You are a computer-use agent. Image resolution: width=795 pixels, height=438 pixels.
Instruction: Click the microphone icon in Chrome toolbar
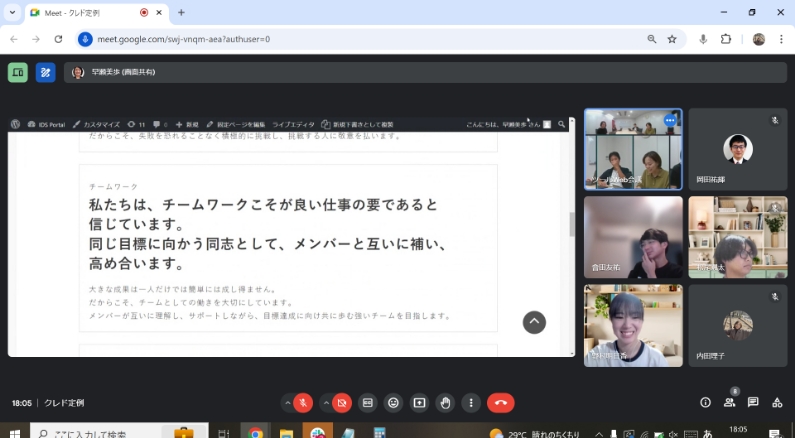(703, 39)
